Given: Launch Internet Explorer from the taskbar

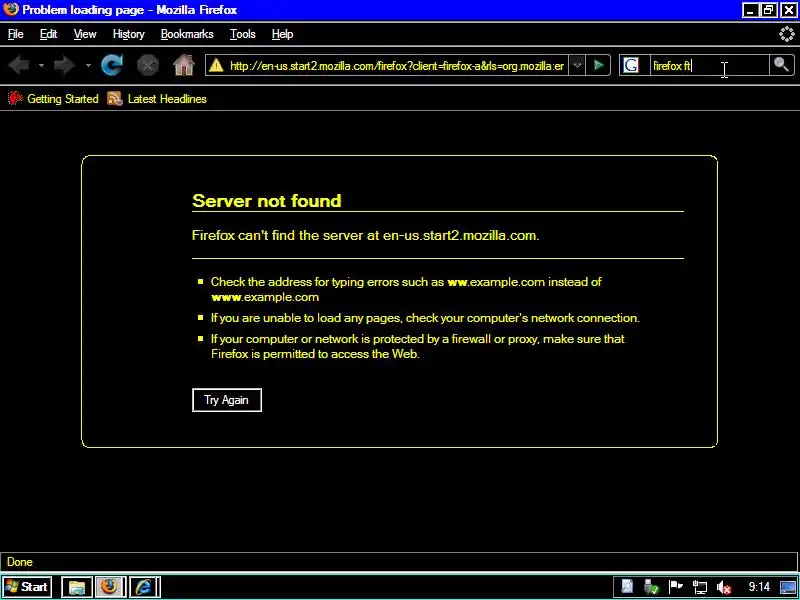Looking at the screenshot, I should 144,587.
